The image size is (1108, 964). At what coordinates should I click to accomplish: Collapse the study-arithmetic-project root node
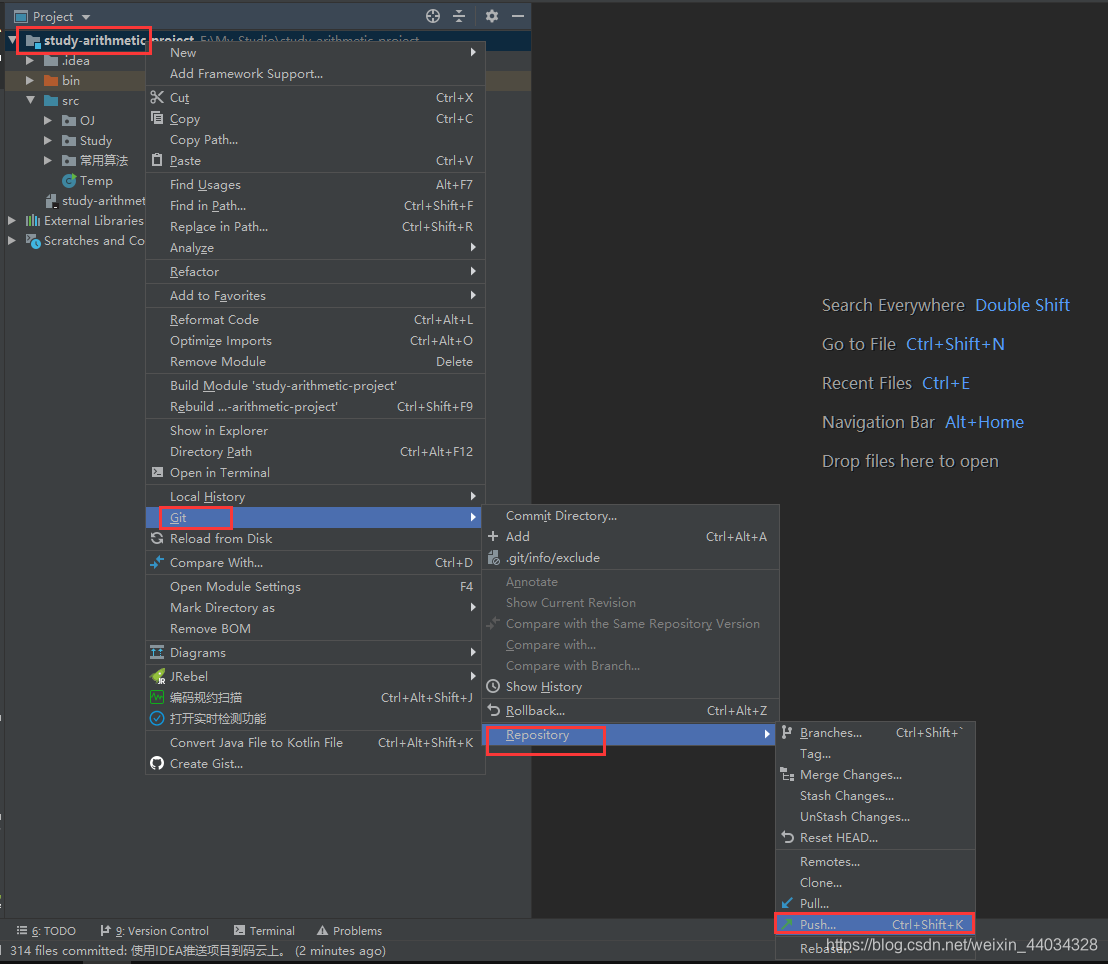pos(13,40)
